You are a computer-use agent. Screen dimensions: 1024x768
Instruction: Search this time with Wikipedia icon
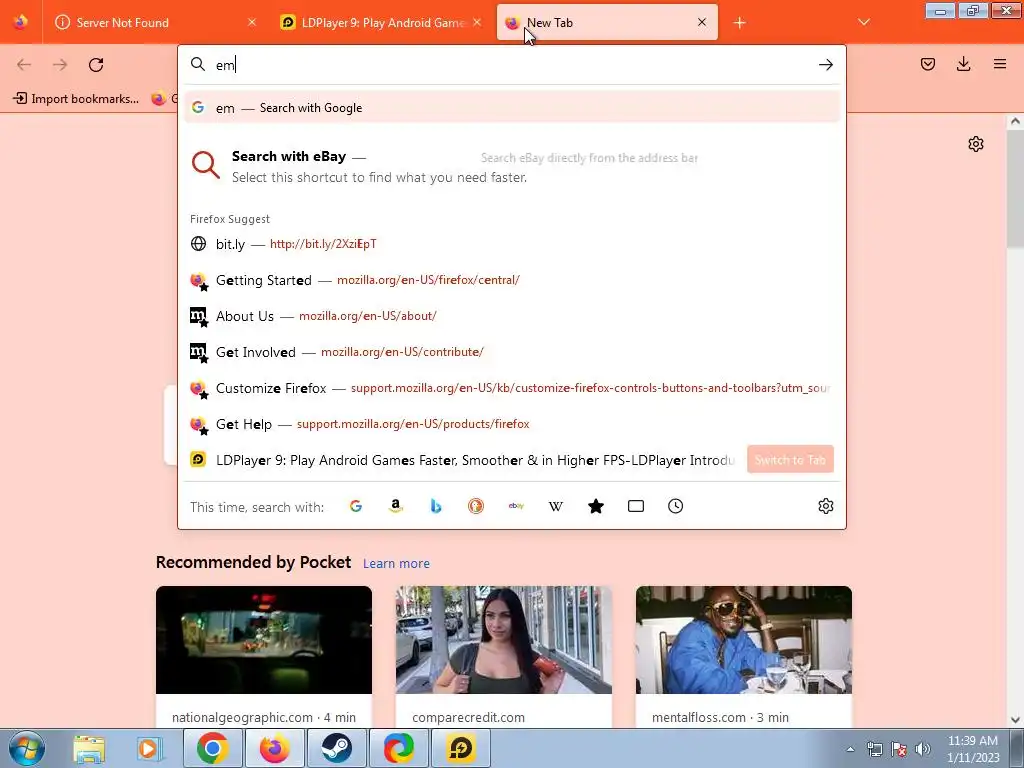[556, 506]
